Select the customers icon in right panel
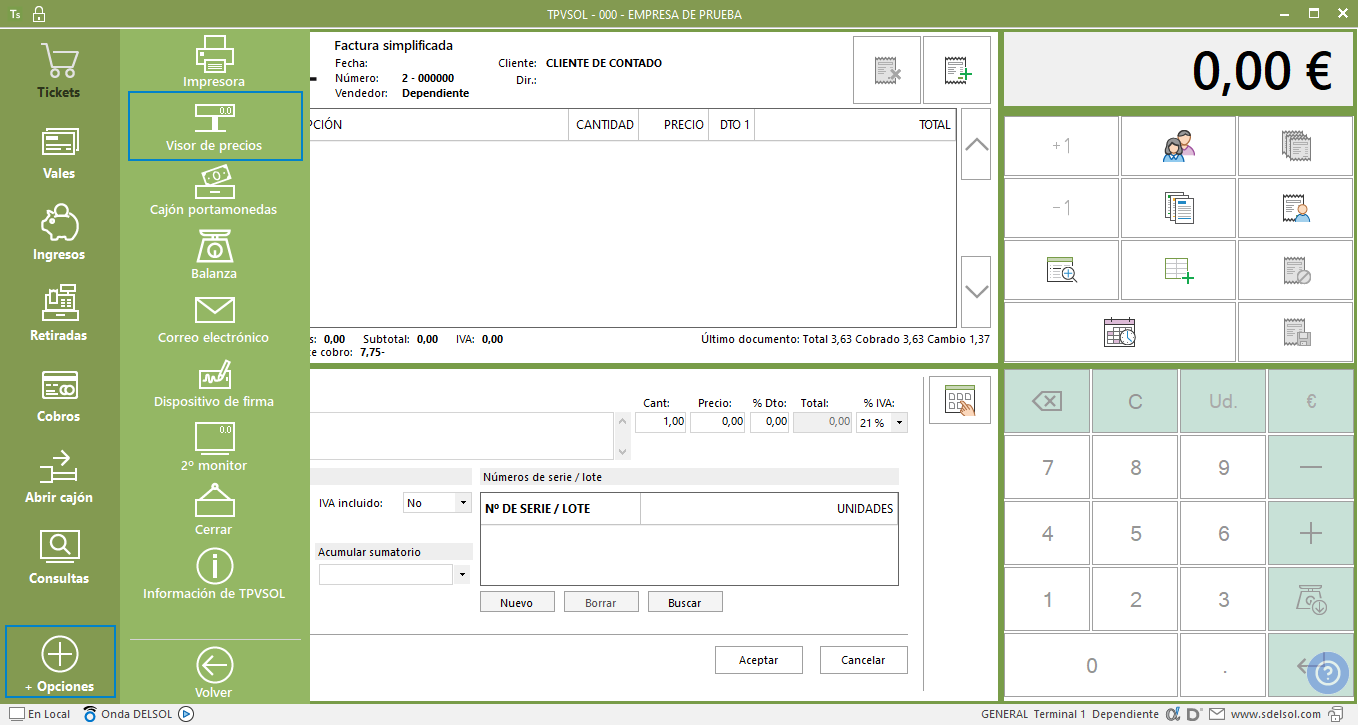Screen dimensions: 1358x725 point(1179,146)
